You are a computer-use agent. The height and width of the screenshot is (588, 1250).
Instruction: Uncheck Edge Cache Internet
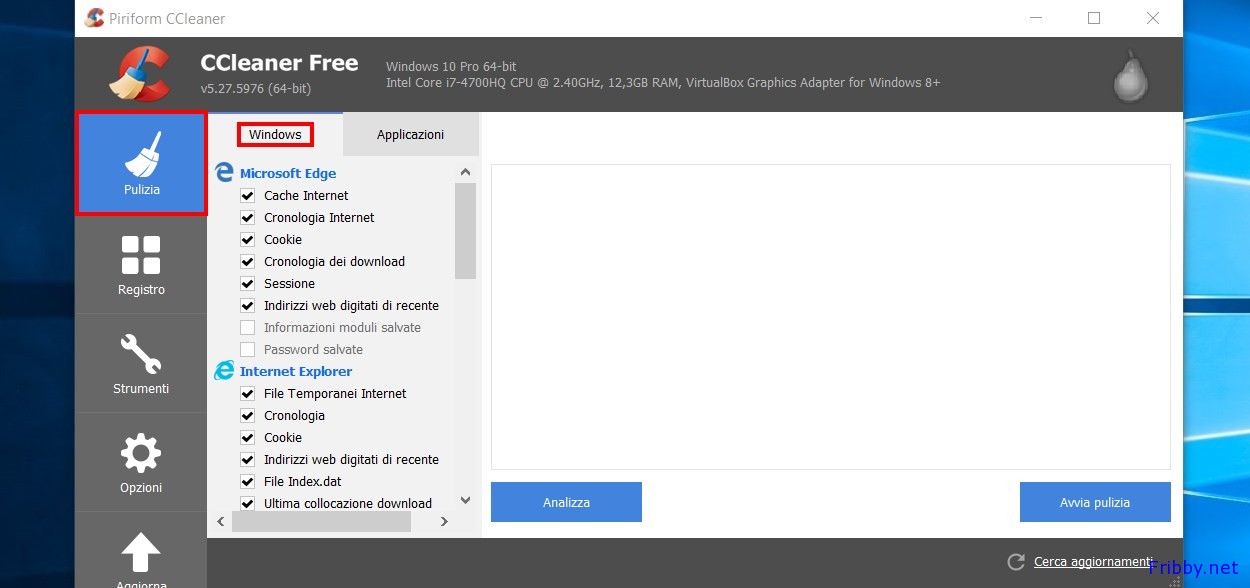[247, 195]
